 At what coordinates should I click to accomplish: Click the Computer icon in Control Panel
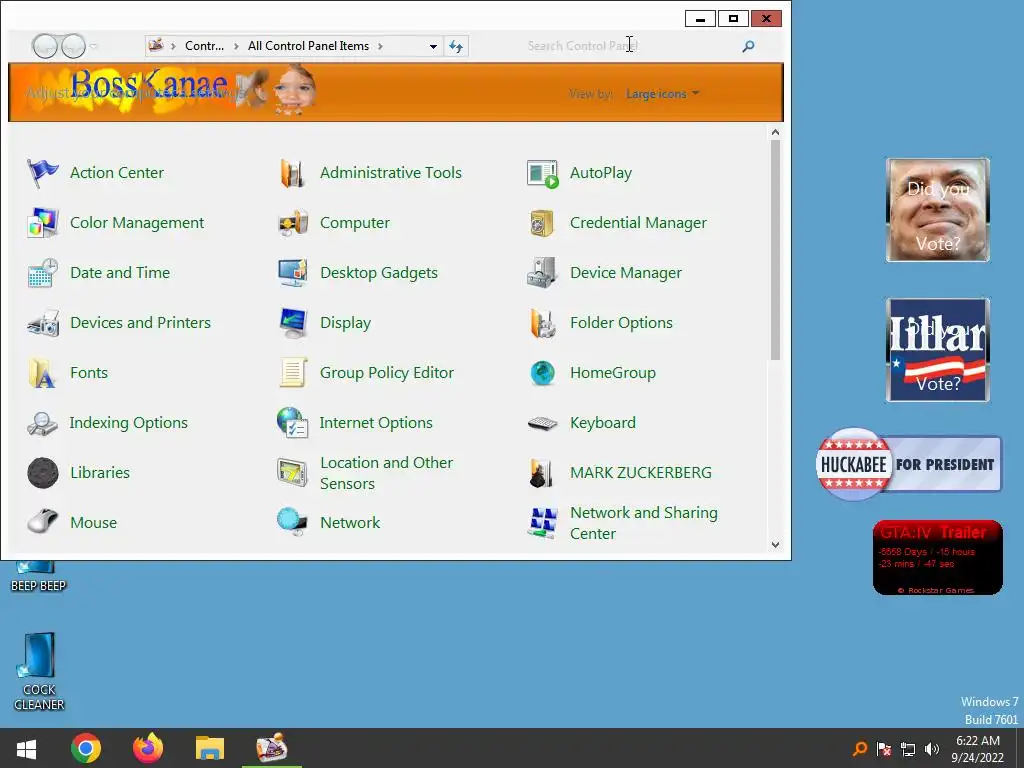(293, 223)
